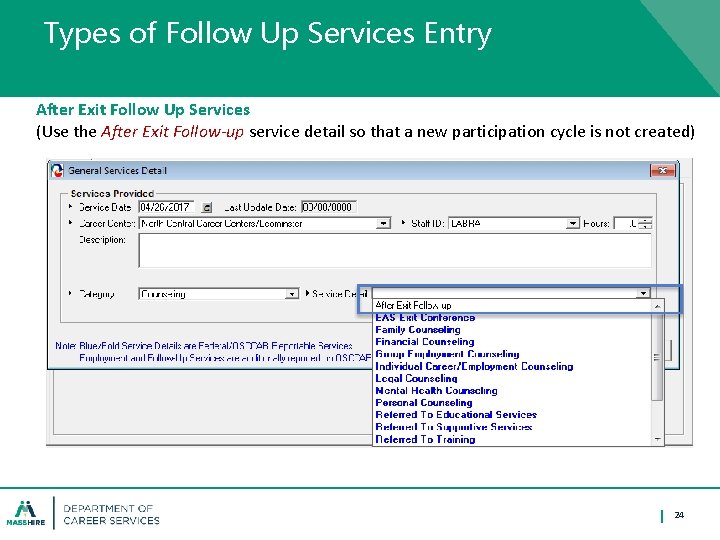
Task: Click the slide number 24
Action: tap(679, 515)
